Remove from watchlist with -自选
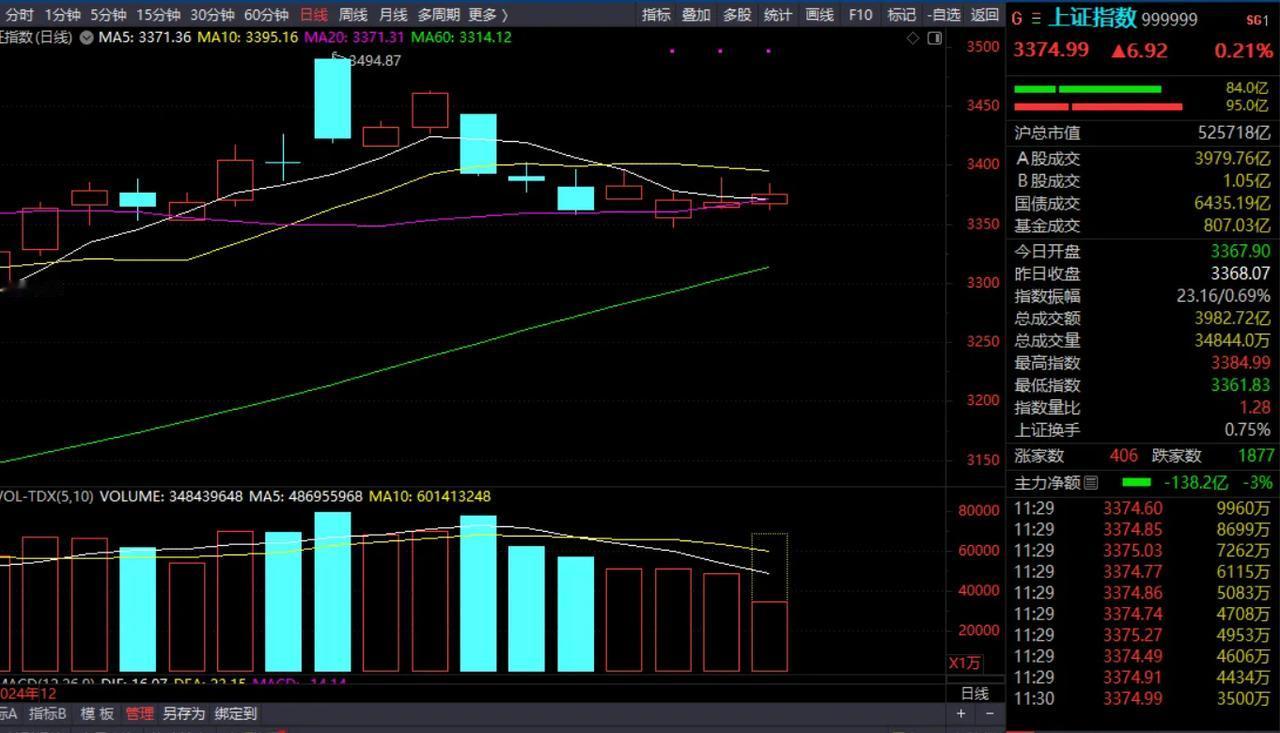 coord(944,15)
